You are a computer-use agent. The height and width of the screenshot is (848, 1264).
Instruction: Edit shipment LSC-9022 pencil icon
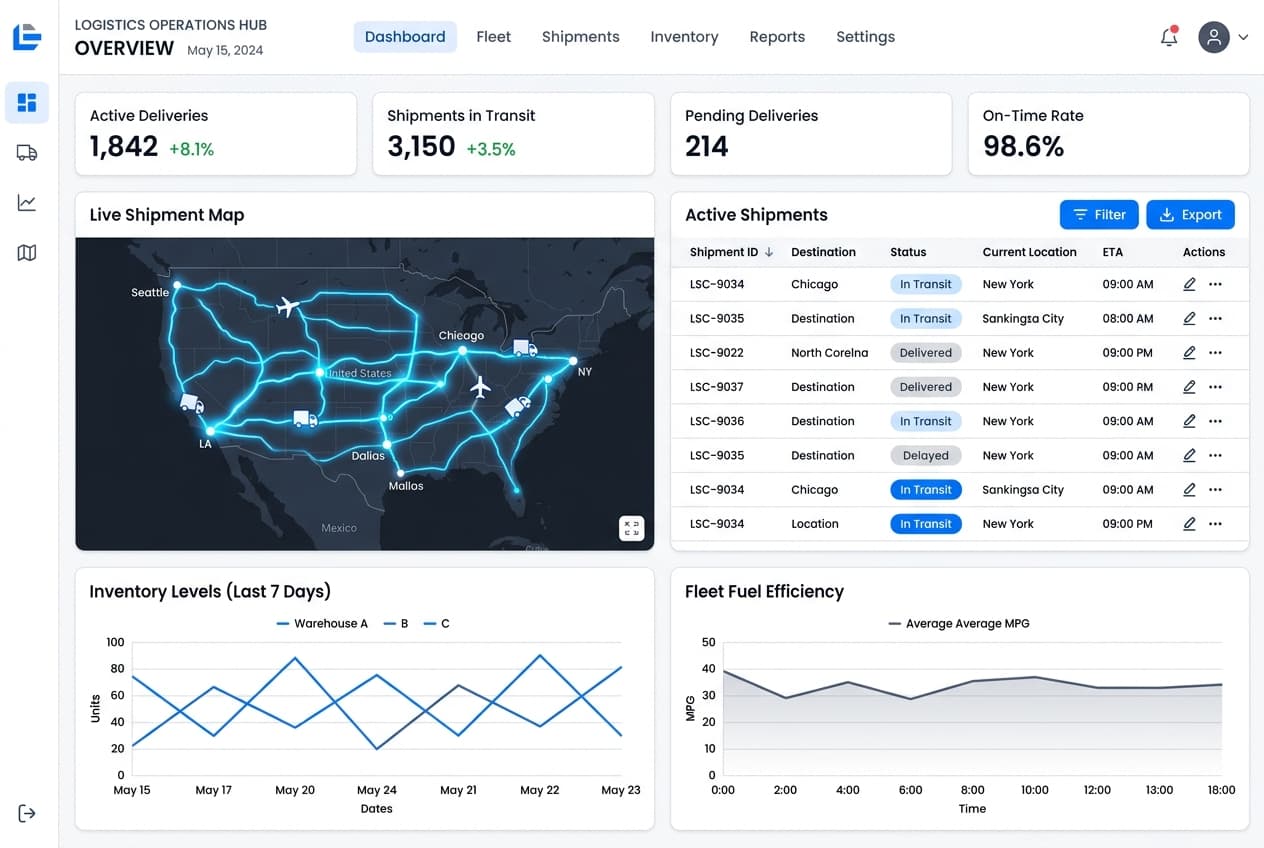point(1189,353)
